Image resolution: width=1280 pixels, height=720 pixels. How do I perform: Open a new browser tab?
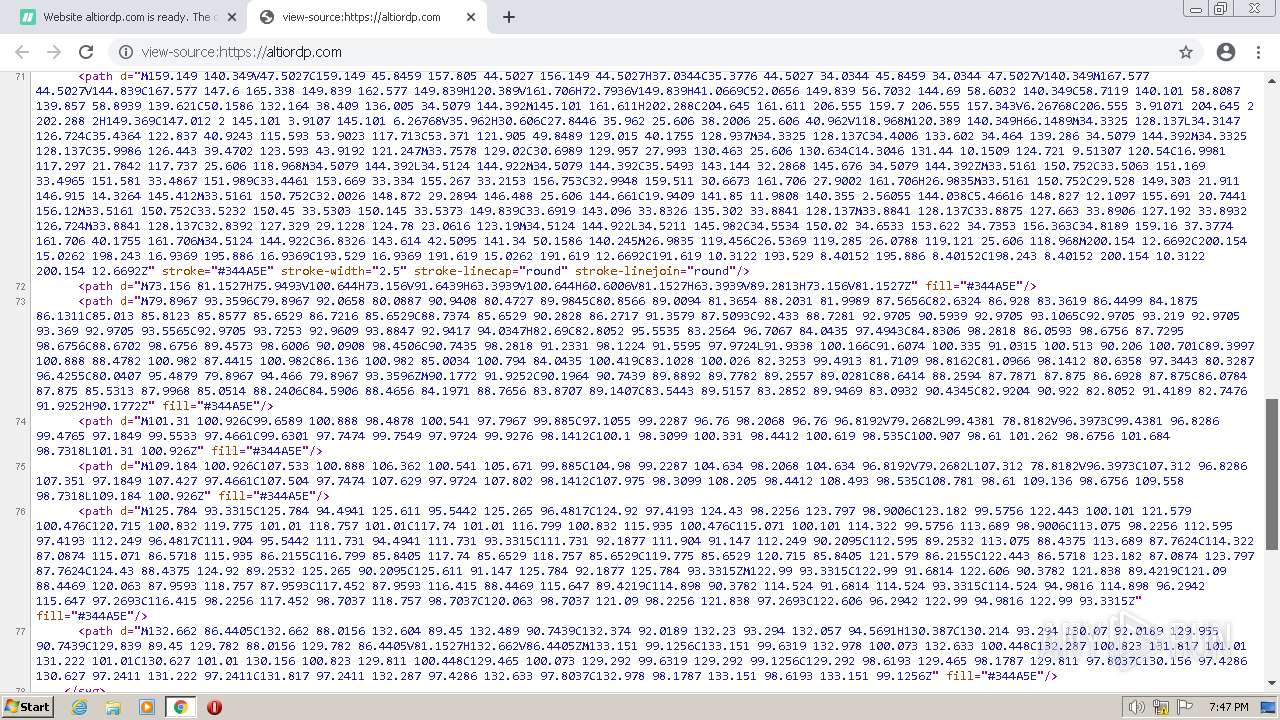509,17
